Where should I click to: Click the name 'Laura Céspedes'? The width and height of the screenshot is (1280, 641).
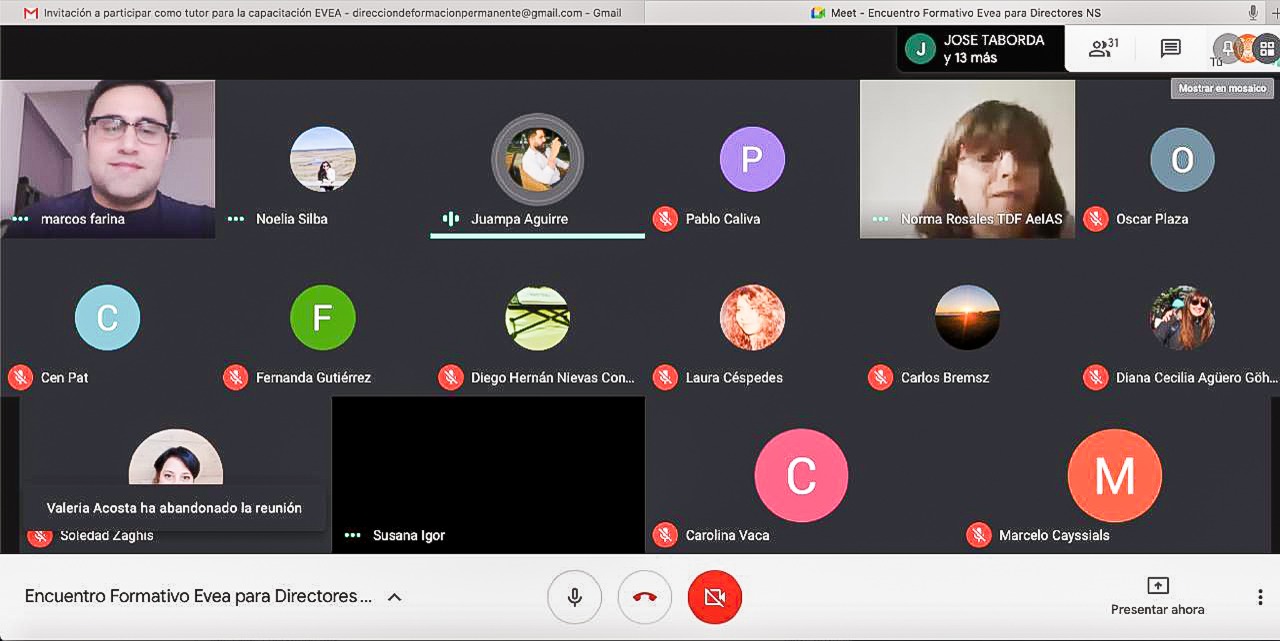(734, 378)
